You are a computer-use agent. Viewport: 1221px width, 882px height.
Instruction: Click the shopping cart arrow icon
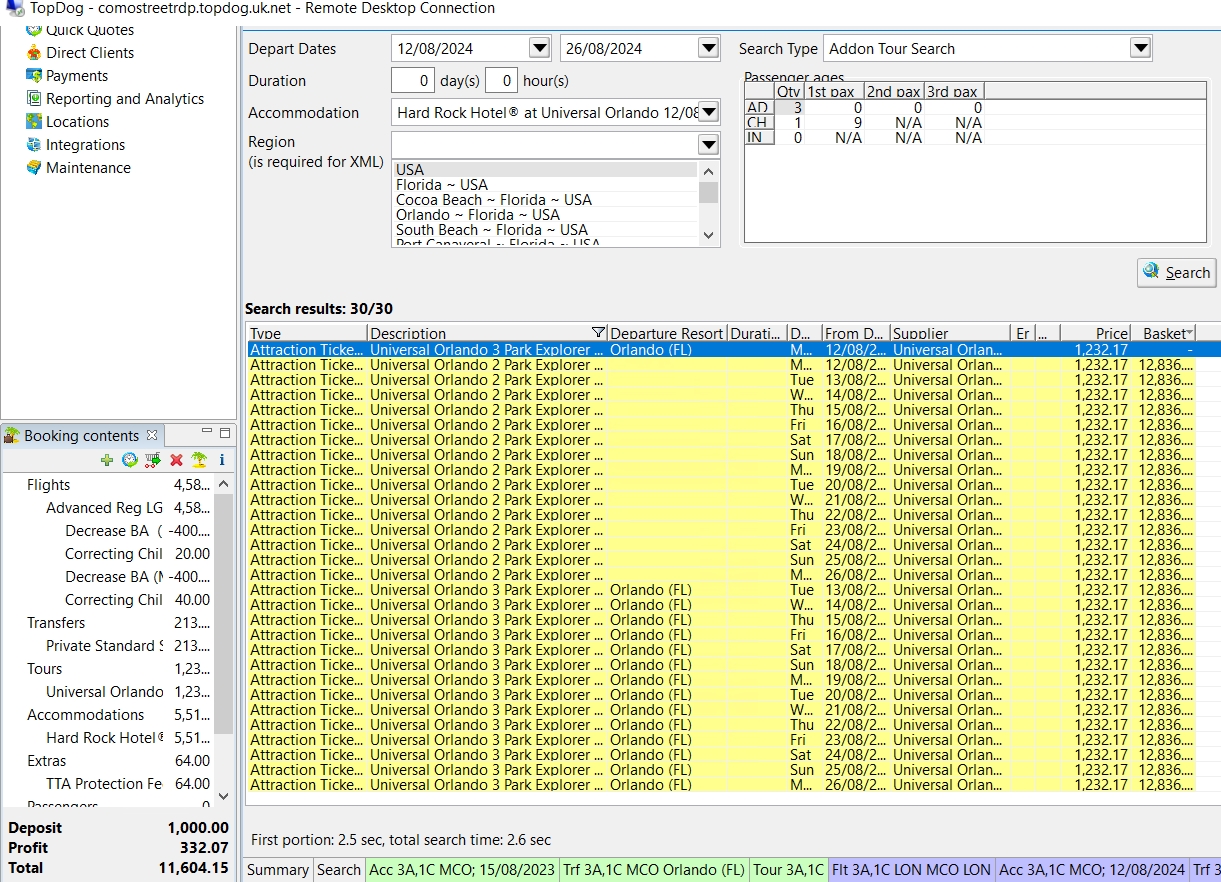click(x=153, y=460)
